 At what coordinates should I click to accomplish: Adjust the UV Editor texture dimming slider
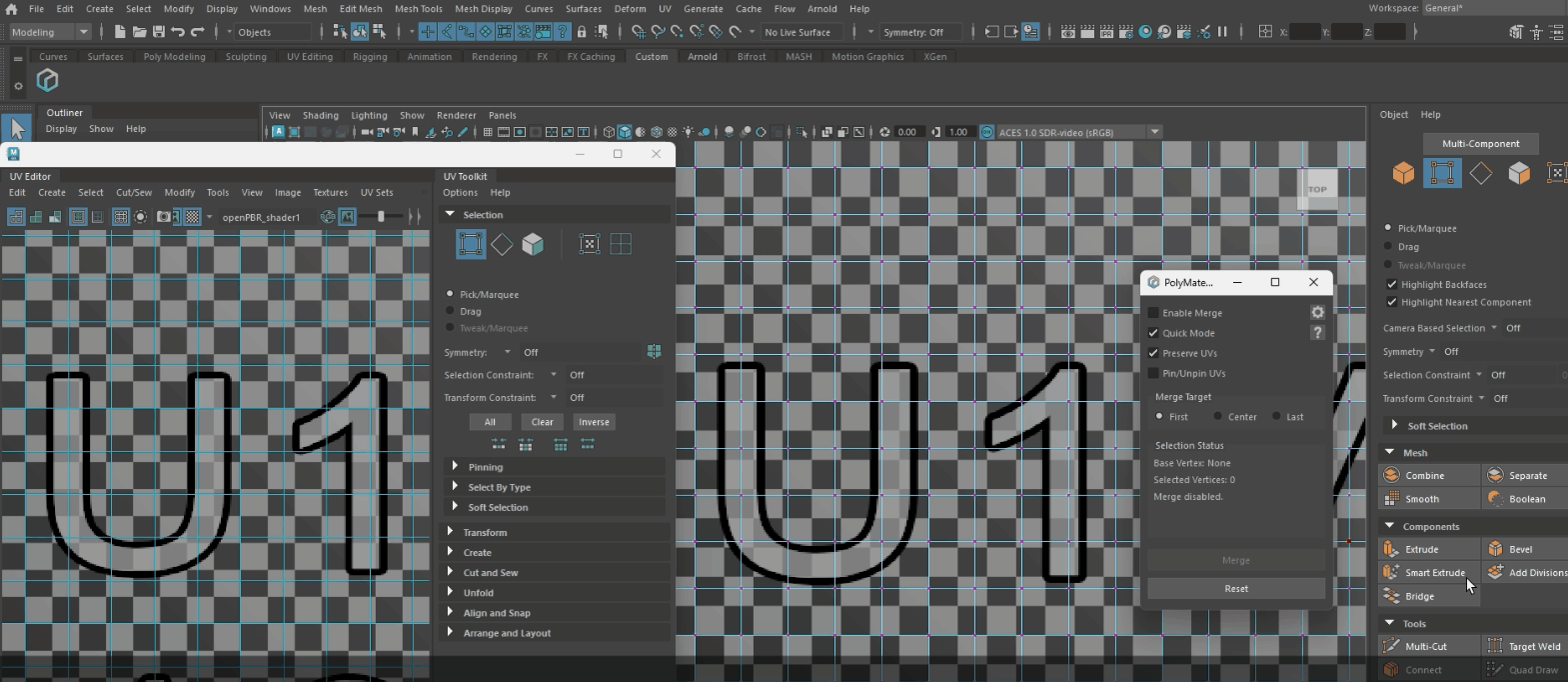[x=382, y=217]
